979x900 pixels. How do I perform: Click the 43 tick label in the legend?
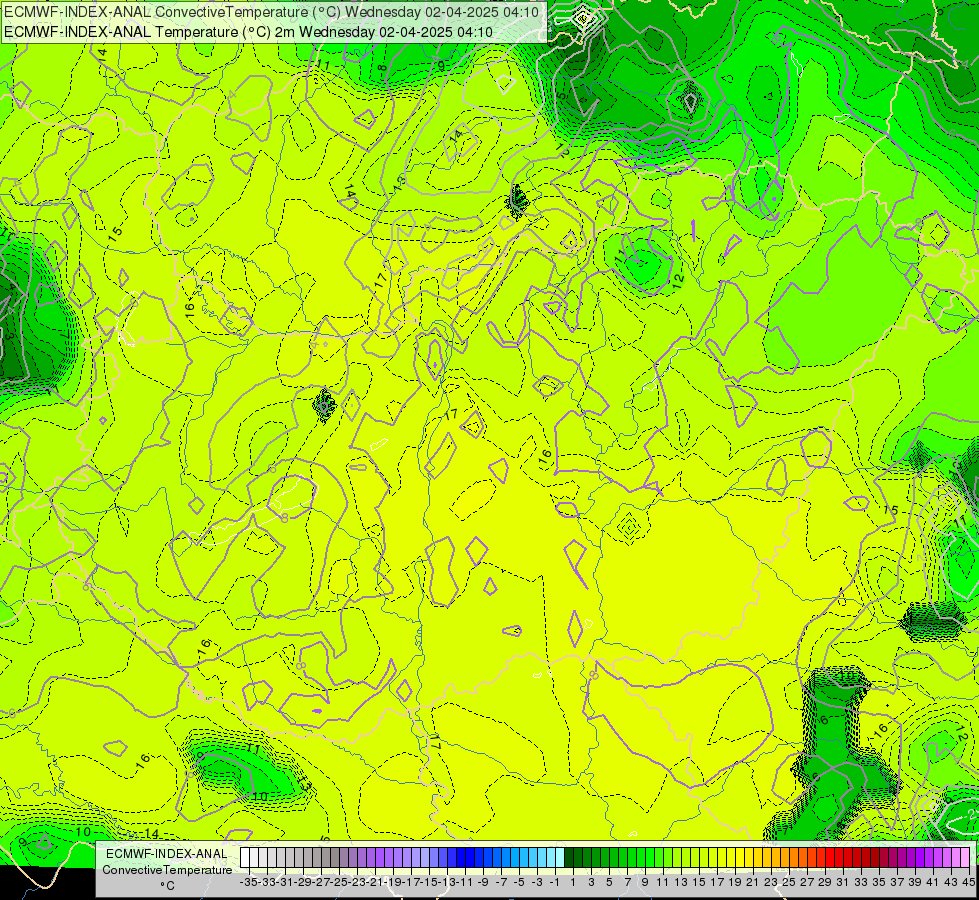(x=951, y=882)
